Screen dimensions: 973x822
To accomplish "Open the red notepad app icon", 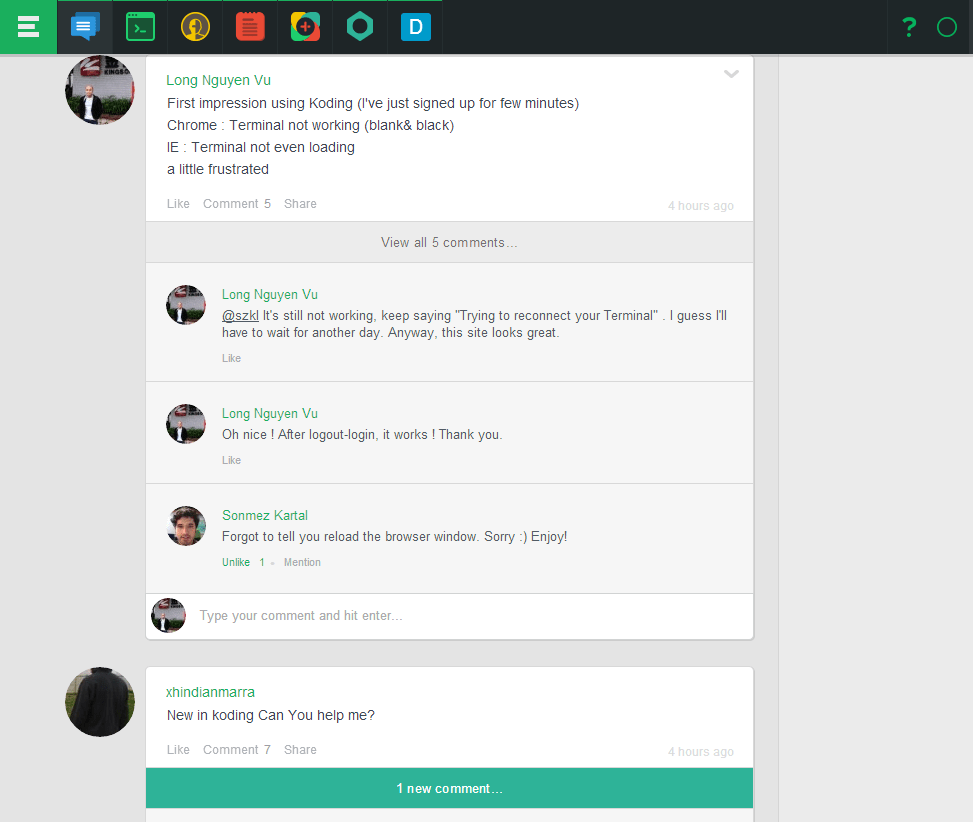I will tap(250, 27).
